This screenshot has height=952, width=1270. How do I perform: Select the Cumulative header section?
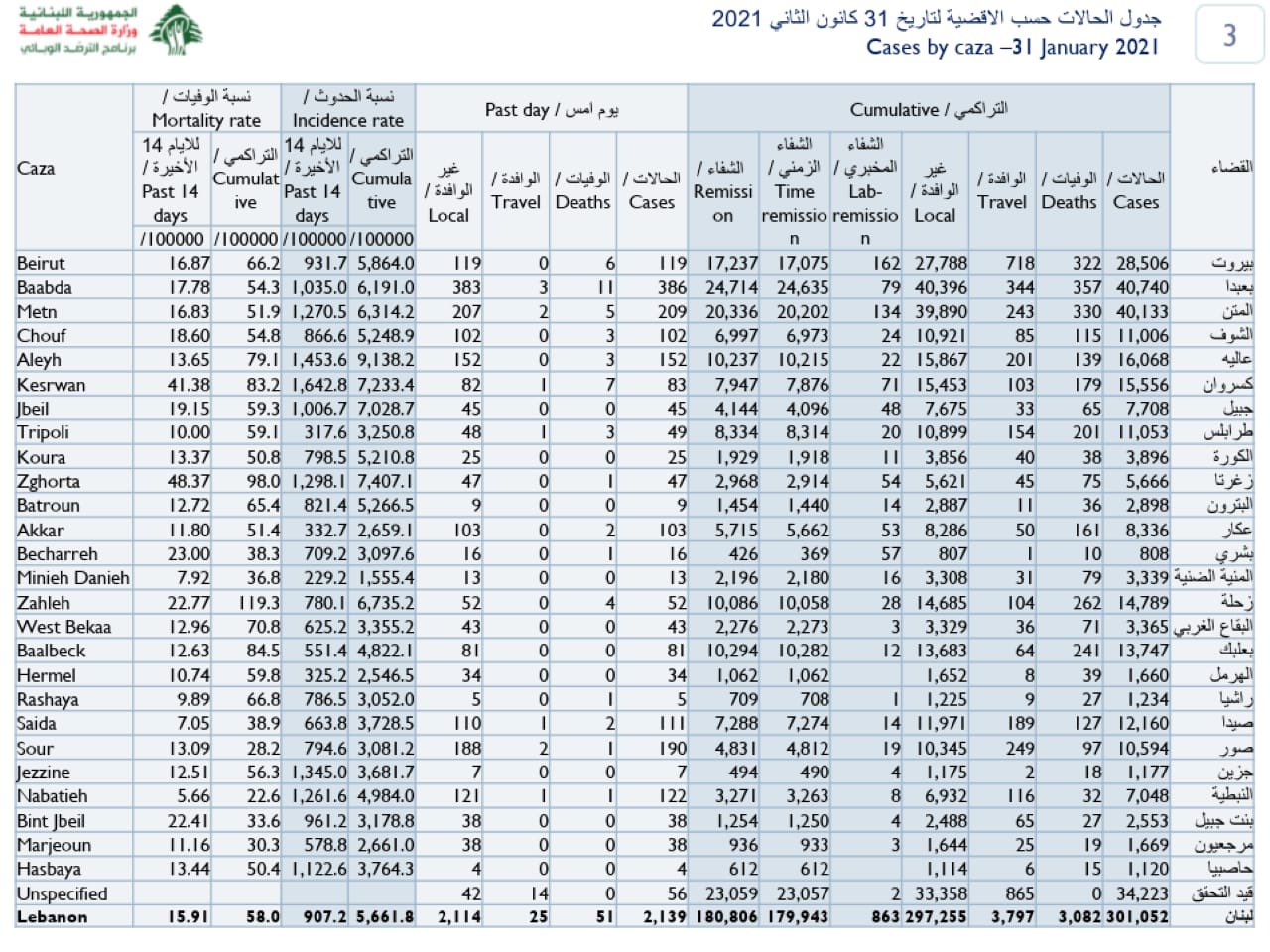[x=928, y=109]
